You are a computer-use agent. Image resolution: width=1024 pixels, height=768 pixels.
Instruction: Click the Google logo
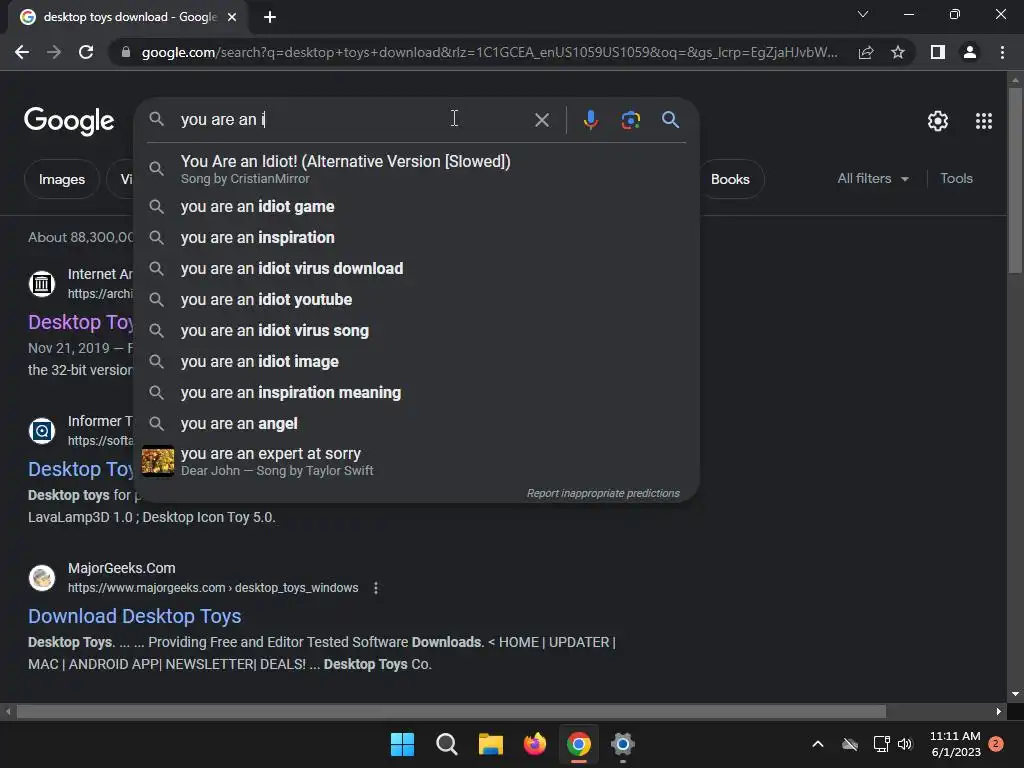click(x=69, y=120)
